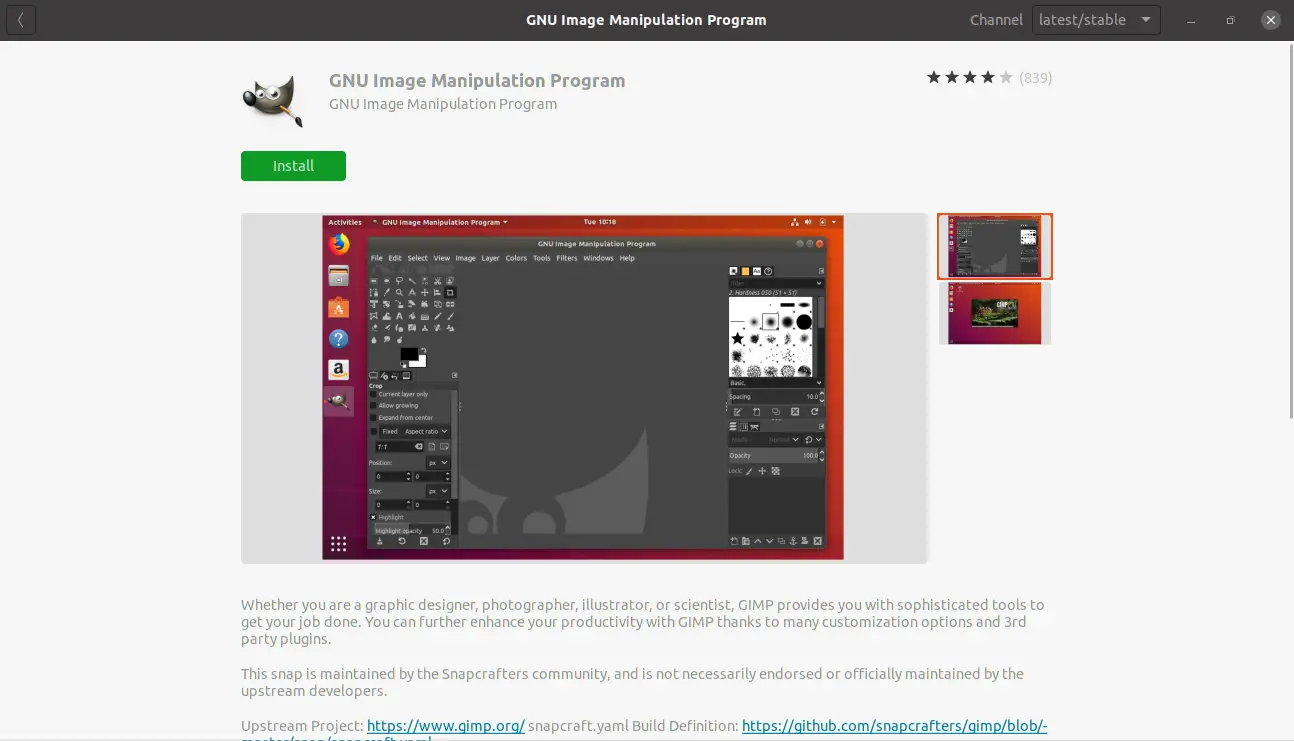Click the green Install button
Image resolution: width=1294 pixels, height=741 pixels.
click(293, 166)
